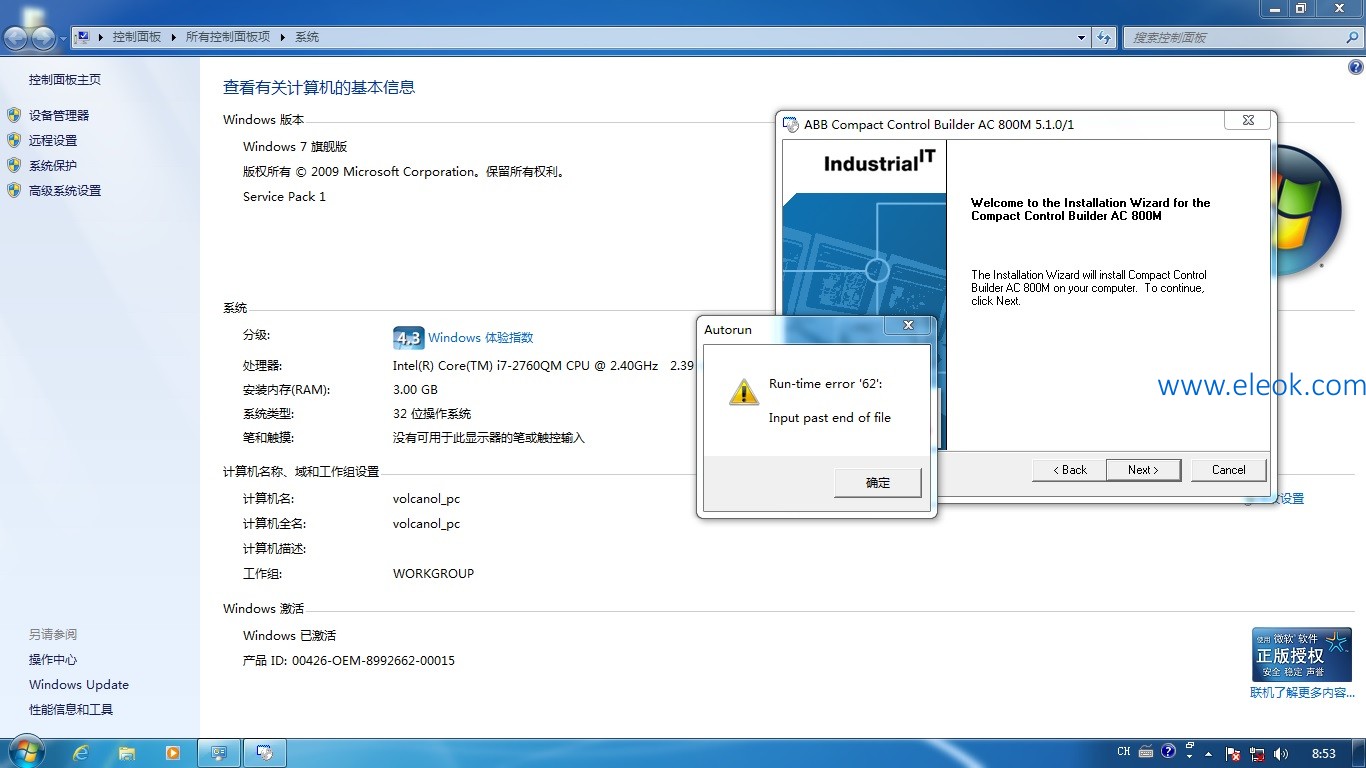Click the language bar help icon
Screen dimensions: 1366x768
click(x=1168, y=752)
